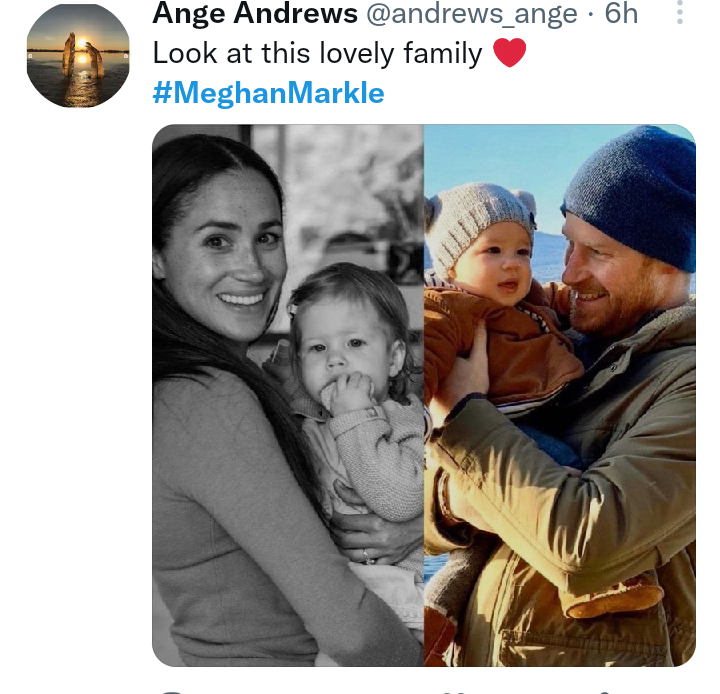The image size is (720, 694).
Task: Open the three-dot more options menu
Action: (x=680, y=12)
